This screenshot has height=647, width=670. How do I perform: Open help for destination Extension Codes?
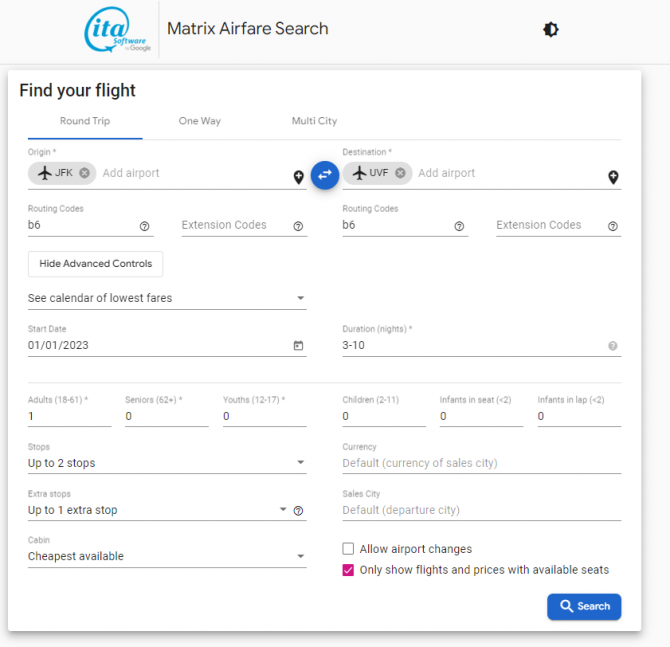pos(613,226)
